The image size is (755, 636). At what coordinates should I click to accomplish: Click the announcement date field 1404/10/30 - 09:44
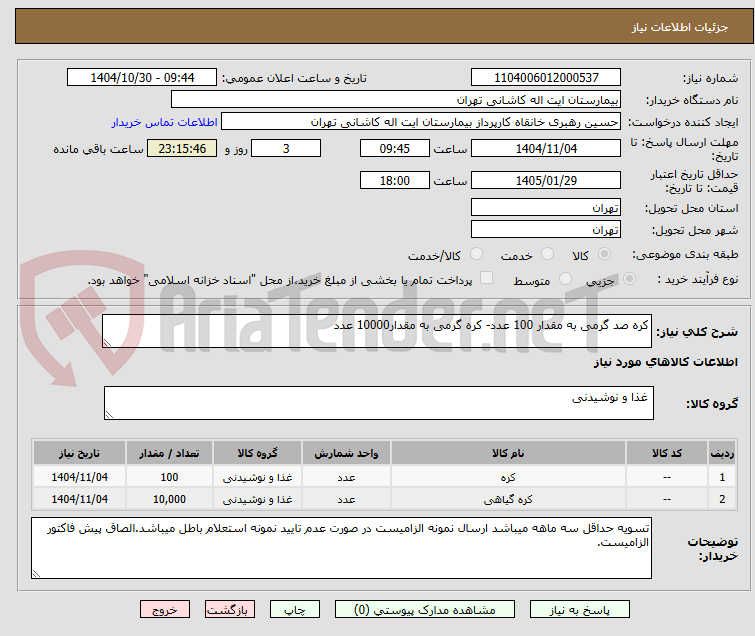coord(142,78)
